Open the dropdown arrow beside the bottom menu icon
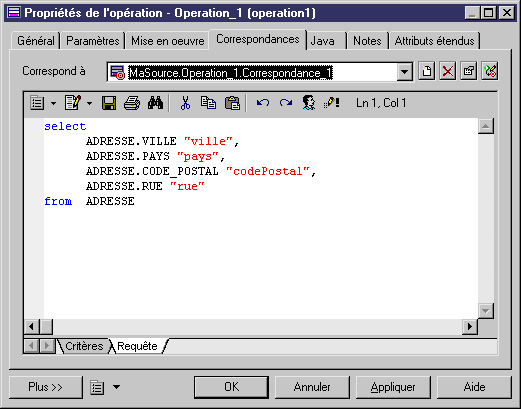This screenshot has width=521, height=409. (116, 387)
